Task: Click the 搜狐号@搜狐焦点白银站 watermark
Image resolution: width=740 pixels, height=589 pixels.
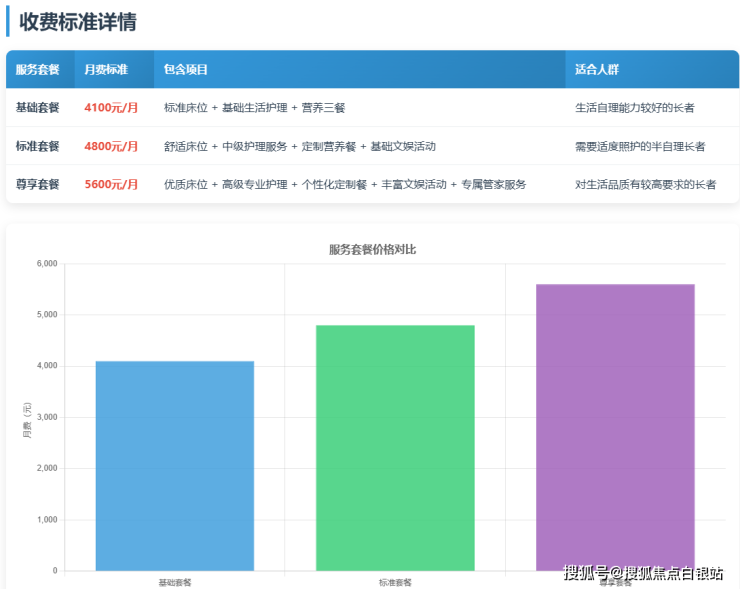Action: [x=643, y=573]
